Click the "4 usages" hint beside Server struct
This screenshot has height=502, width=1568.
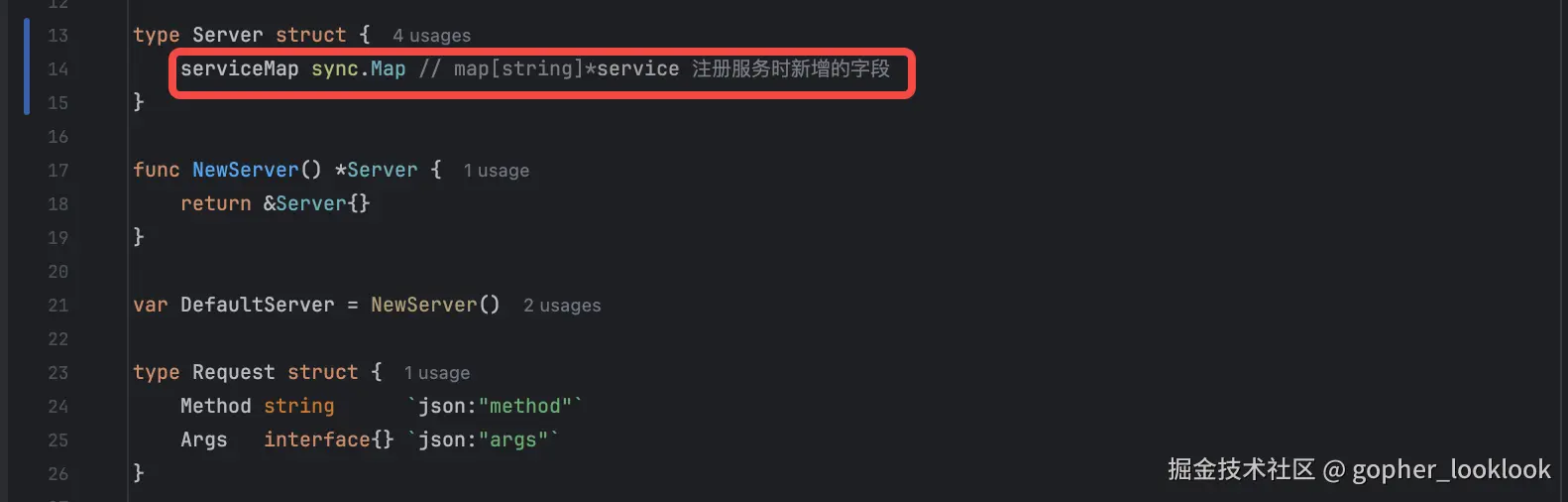click(x=431, y=36)
